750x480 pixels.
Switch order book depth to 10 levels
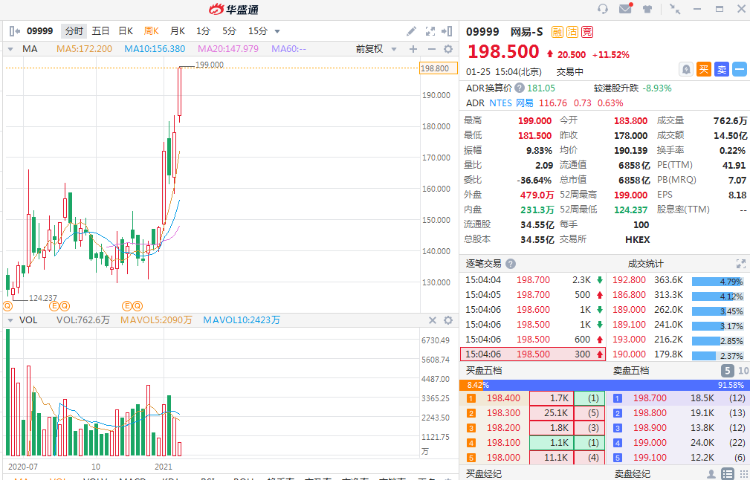[743, 371]
